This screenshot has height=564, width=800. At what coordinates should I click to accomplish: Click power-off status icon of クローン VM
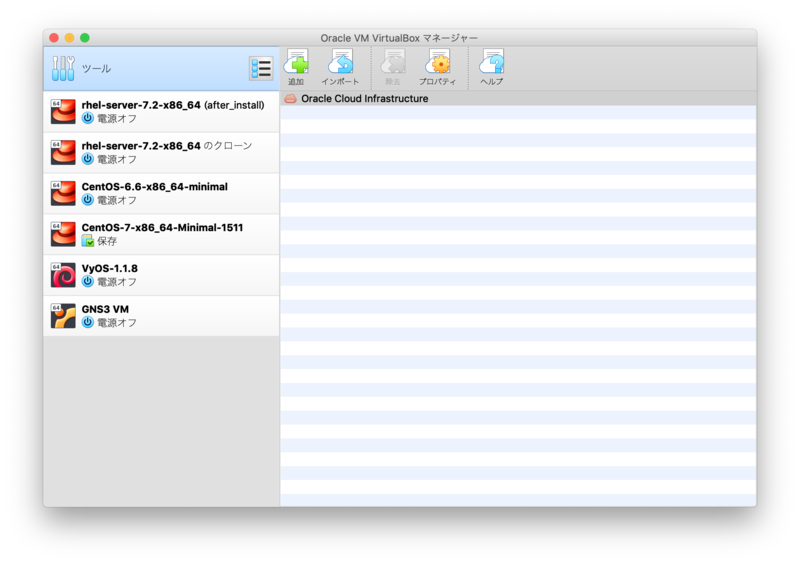88,159
